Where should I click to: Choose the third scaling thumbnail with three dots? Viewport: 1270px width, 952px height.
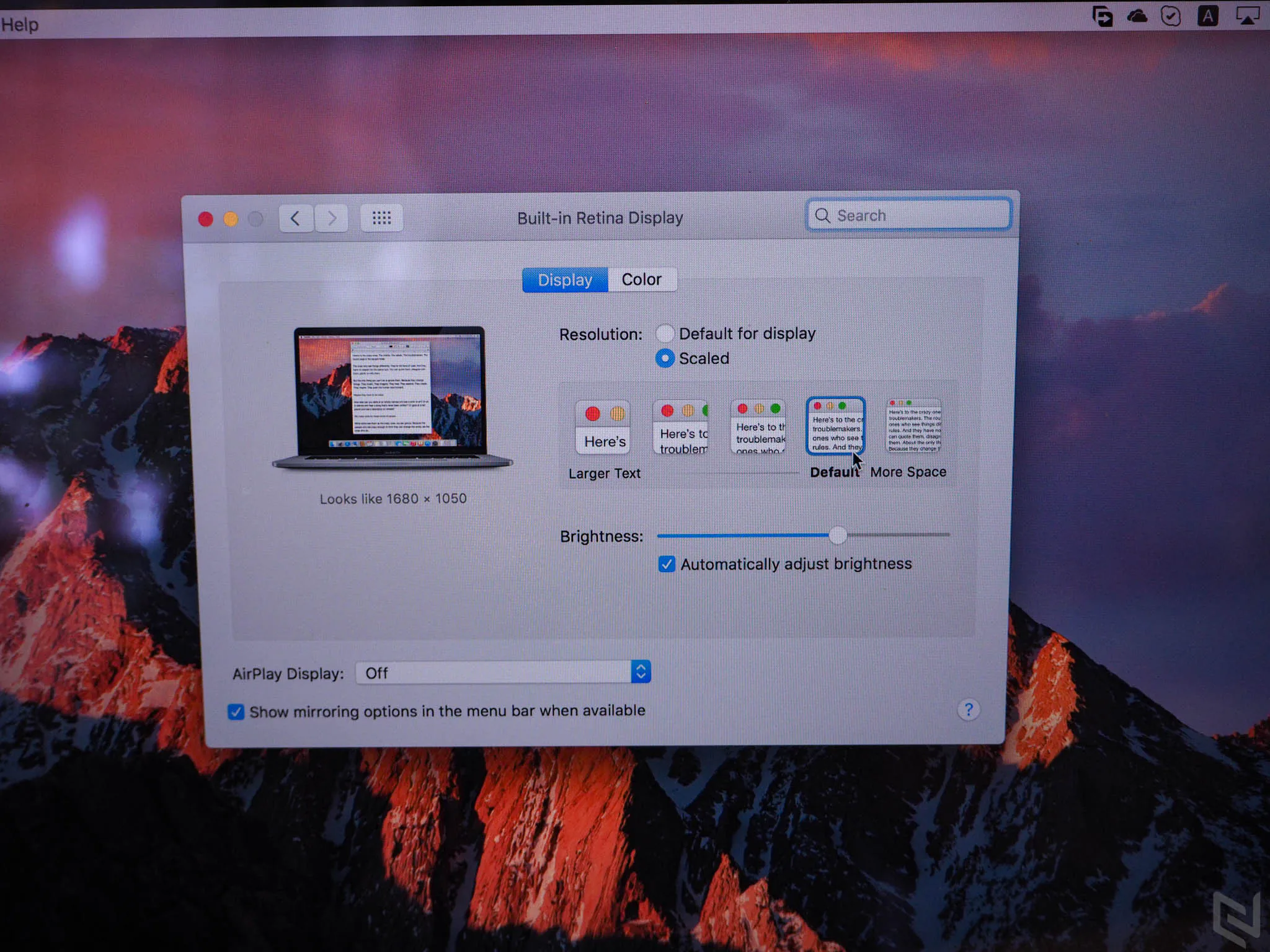pos(758,427)
